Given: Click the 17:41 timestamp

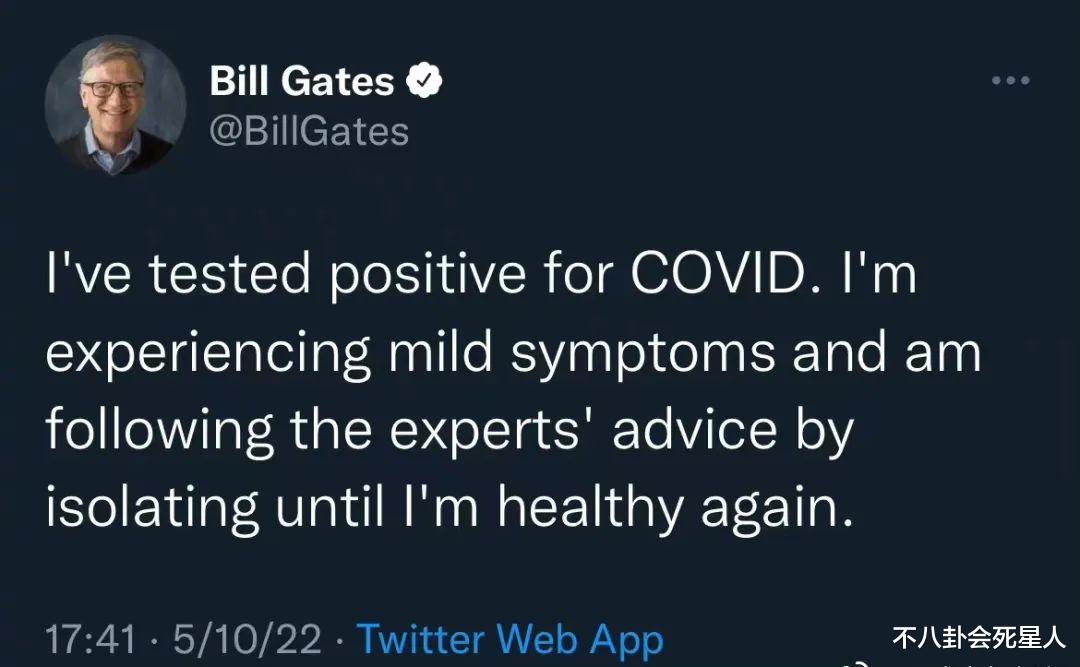Looking at the screenshot, I should click(90, 639).
